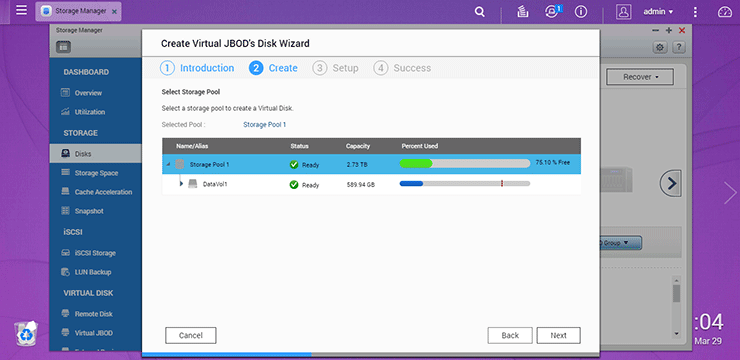Open the search magnifier icon
This screenshot has width=740, height=360.
[479, 12]
